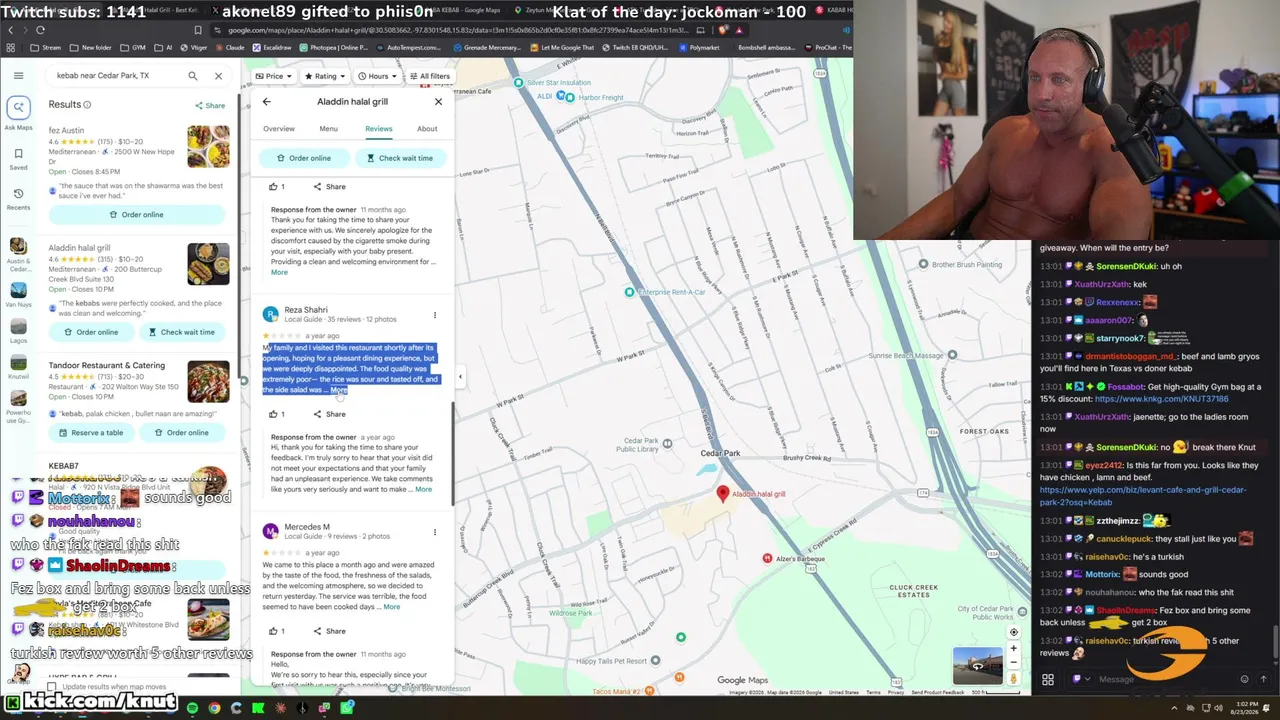1280x720 pixels.
Task: Share Mercedes M's review
Action: tap(329, 631)
